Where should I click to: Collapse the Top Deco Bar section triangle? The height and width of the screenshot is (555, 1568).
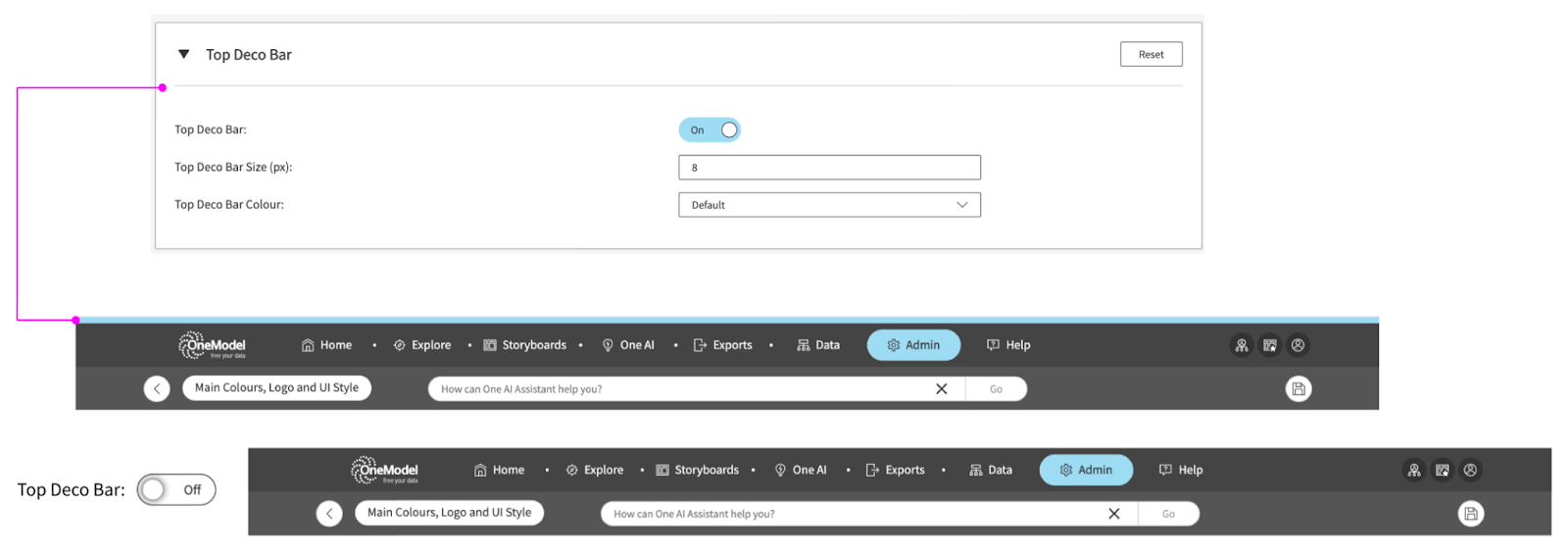tap(183, 55)
